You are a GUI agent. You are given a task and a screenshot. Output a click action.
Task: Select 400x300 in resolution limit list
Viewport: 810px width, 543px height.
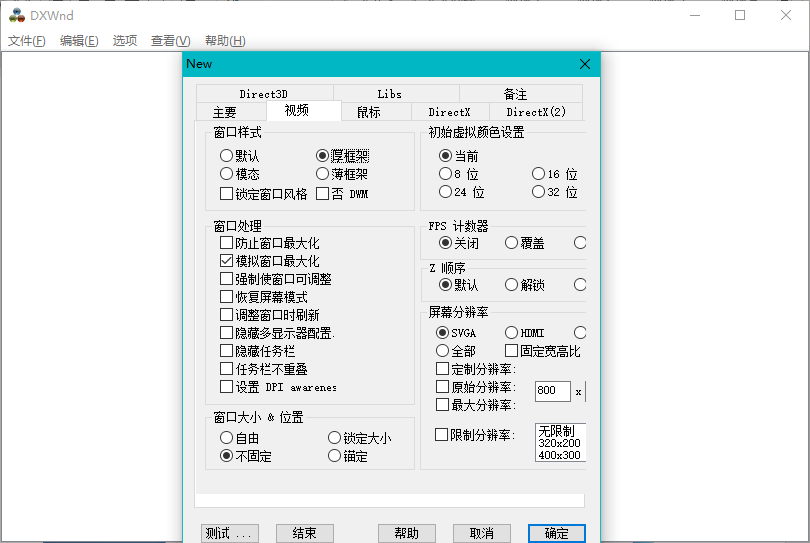tap(560, 455)
